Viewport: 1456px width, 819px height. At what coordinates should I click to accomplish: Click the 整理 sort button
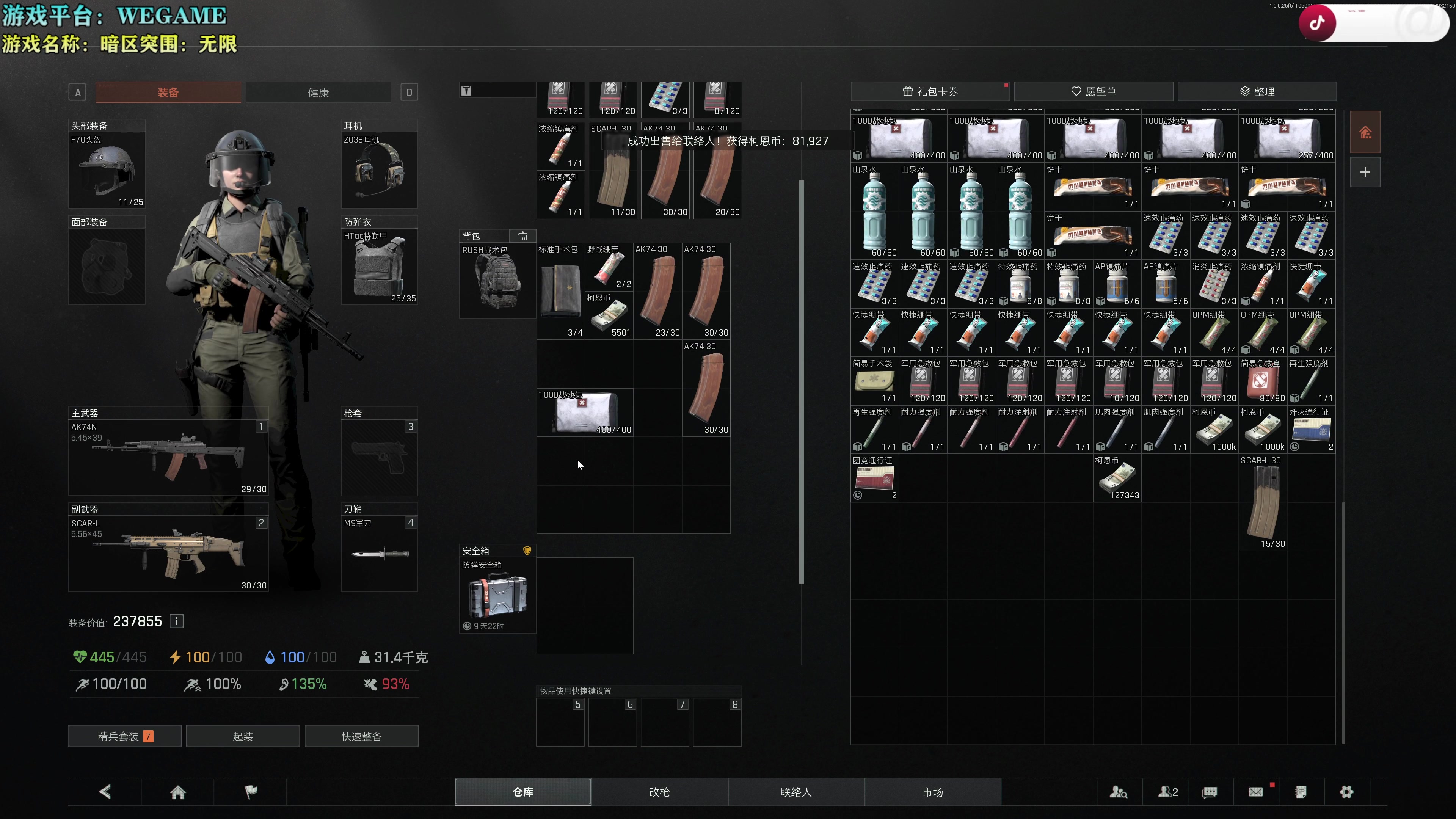point(1257,91)
